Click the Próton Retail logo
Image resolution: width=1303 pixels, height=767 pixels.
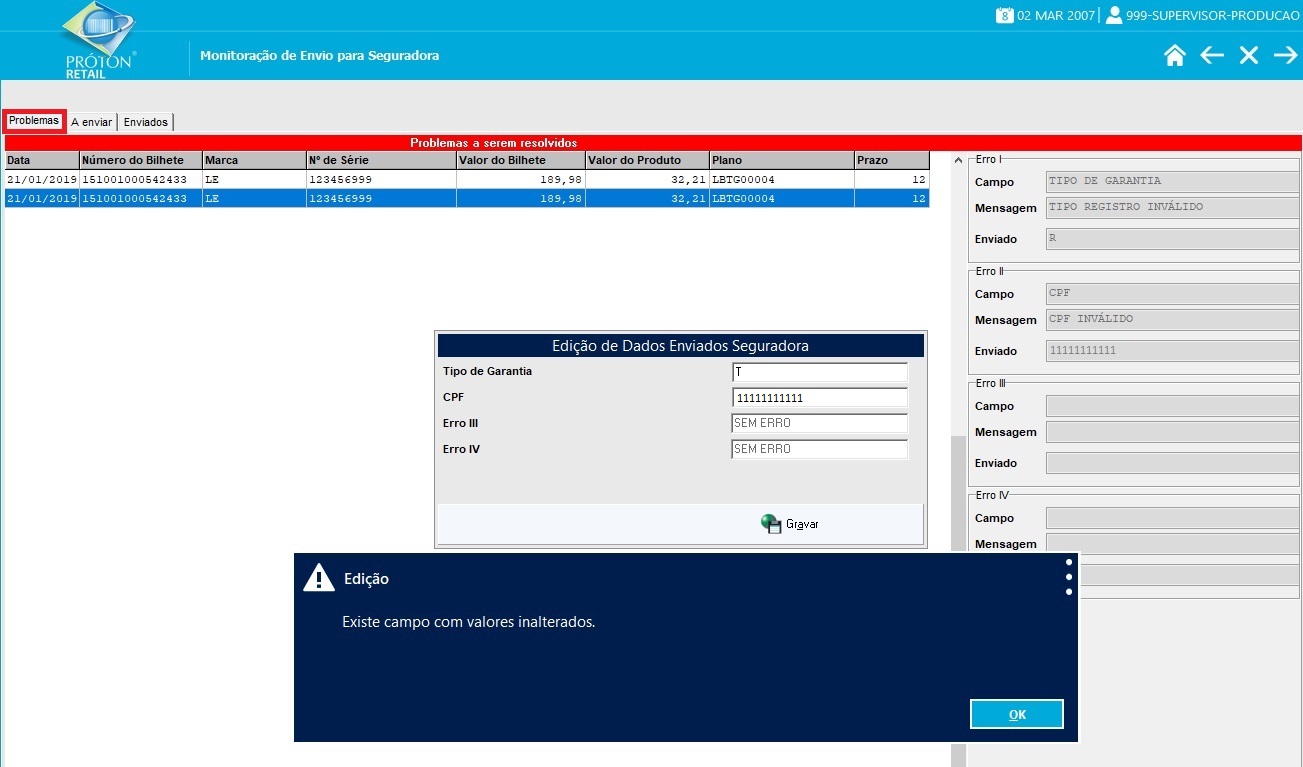tap(100, 40)
